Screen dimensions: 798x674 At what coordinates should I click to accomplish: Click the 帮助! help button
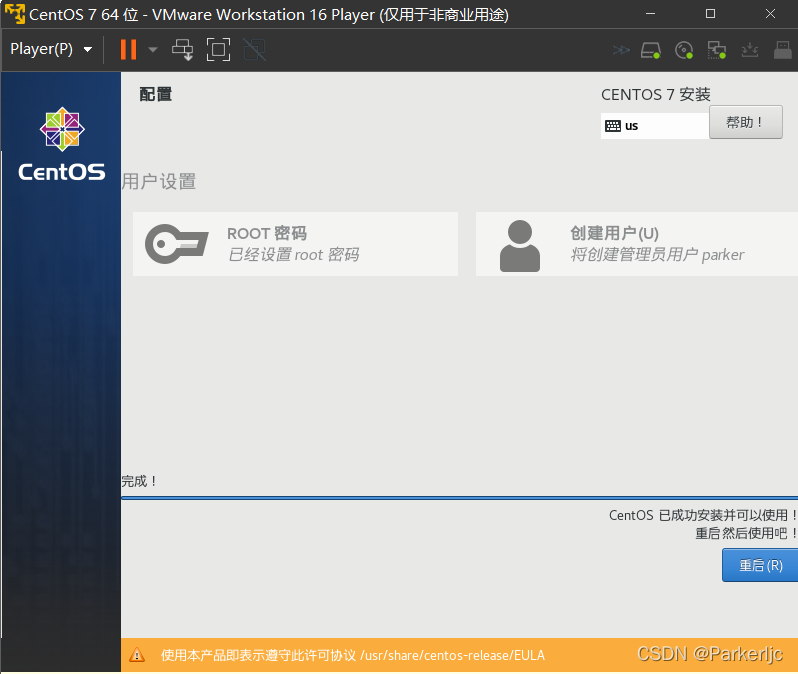click(746, 122)
